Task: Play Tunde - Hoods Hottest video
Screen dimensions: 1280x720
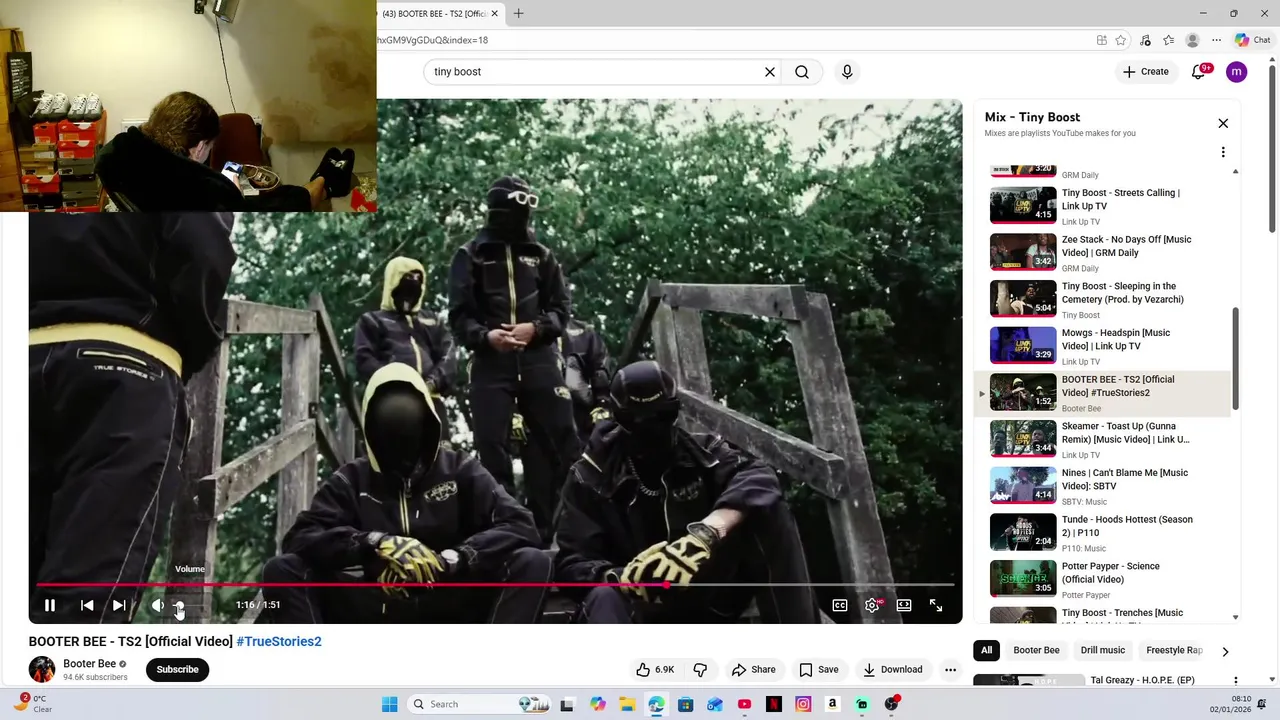Action: pyautogui.click(x=1103, y=532)
